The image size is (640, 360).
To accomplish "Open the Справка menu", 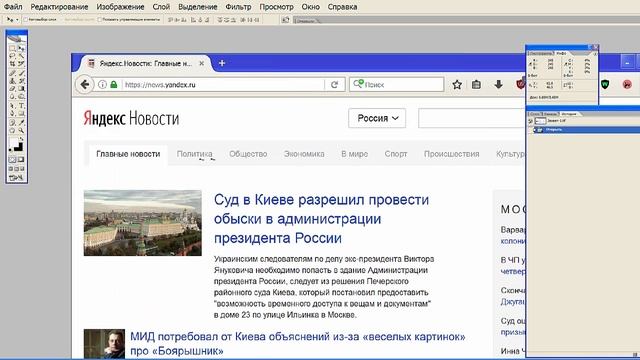I will coord(342,7).
